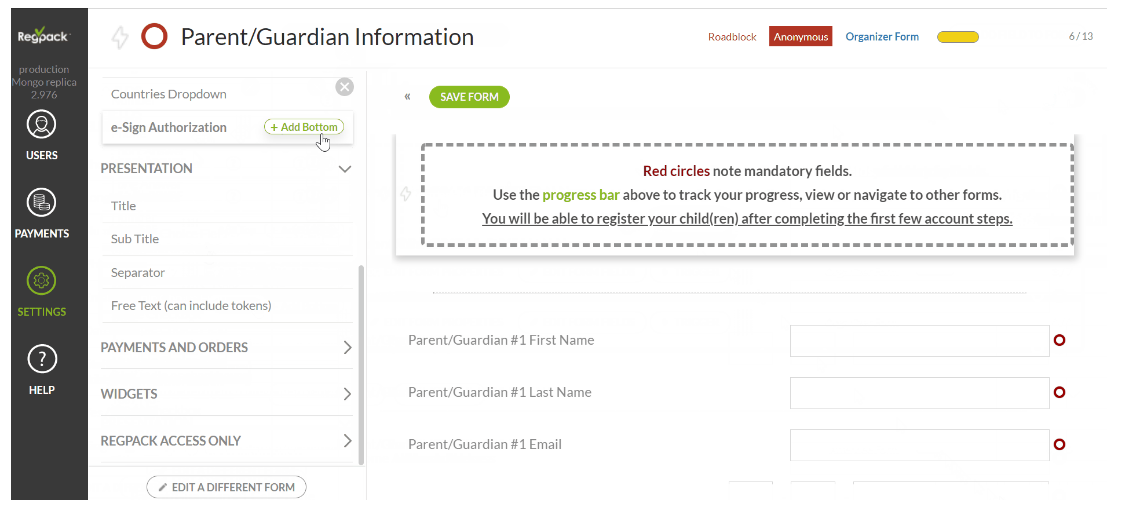Click the yellow progress bar indicator
The image size is (1129, 508).
[x=957, y=37]
